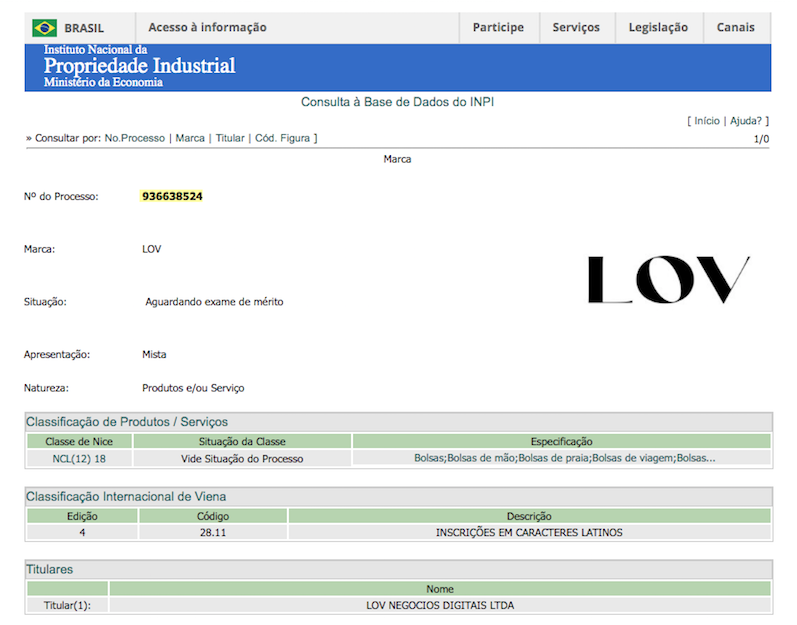Image resolution: width=797 pixels, height=625 pixels.
Task: Open the Canais menu item
Action: [735, 27]
